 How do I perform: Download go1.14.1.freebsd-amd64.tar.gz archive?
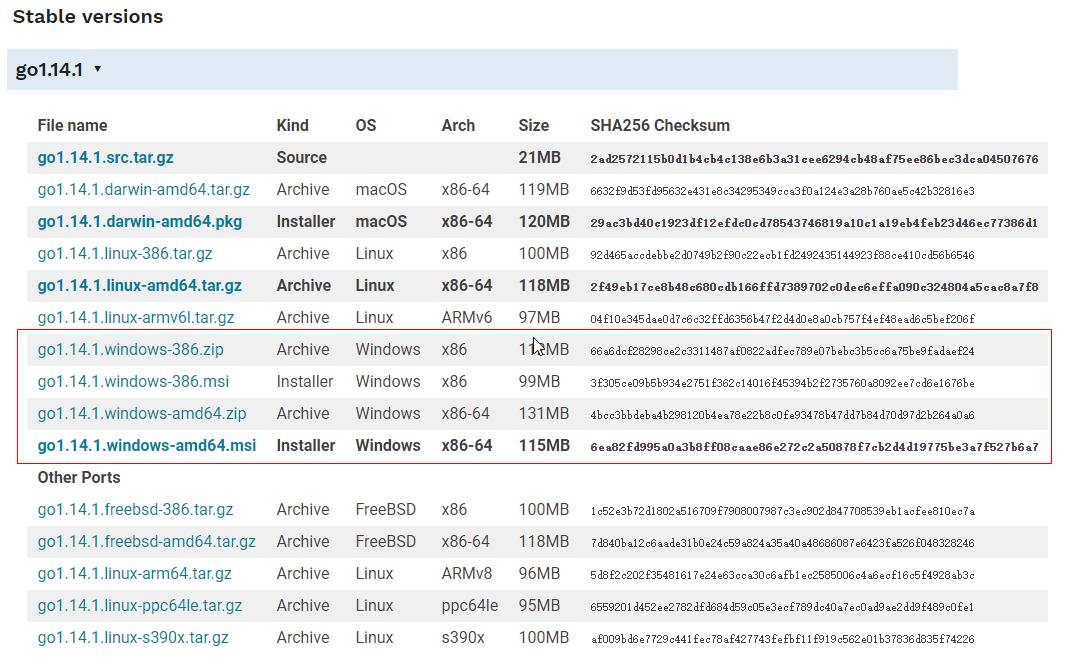[x=147, y=541]
